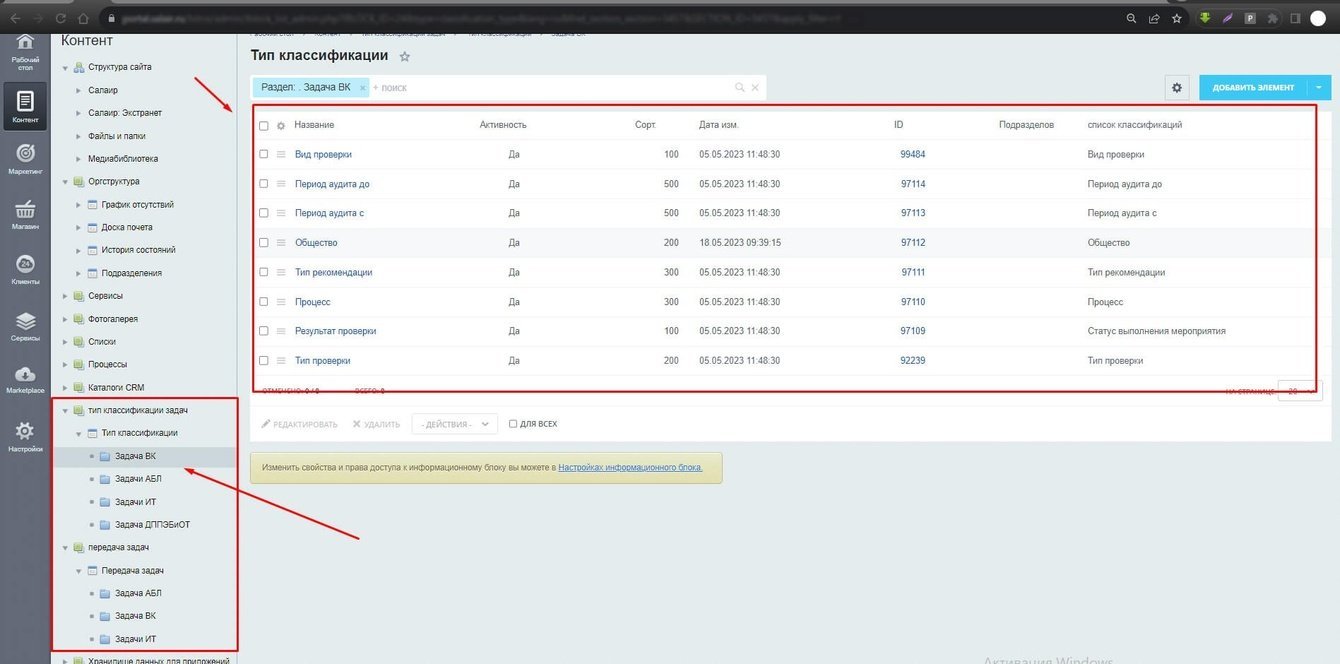The height and width of the screenshot is (664, 1340).
Task: Open the Добавить элемент dropdown arrow
Action: [x=1319, y=88]
